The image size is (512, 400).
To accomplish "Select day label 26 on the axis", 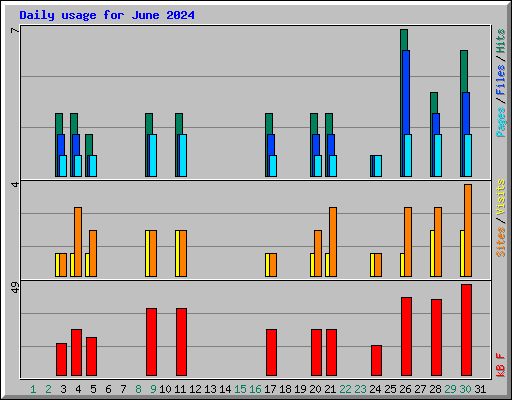I will point(405,389).
